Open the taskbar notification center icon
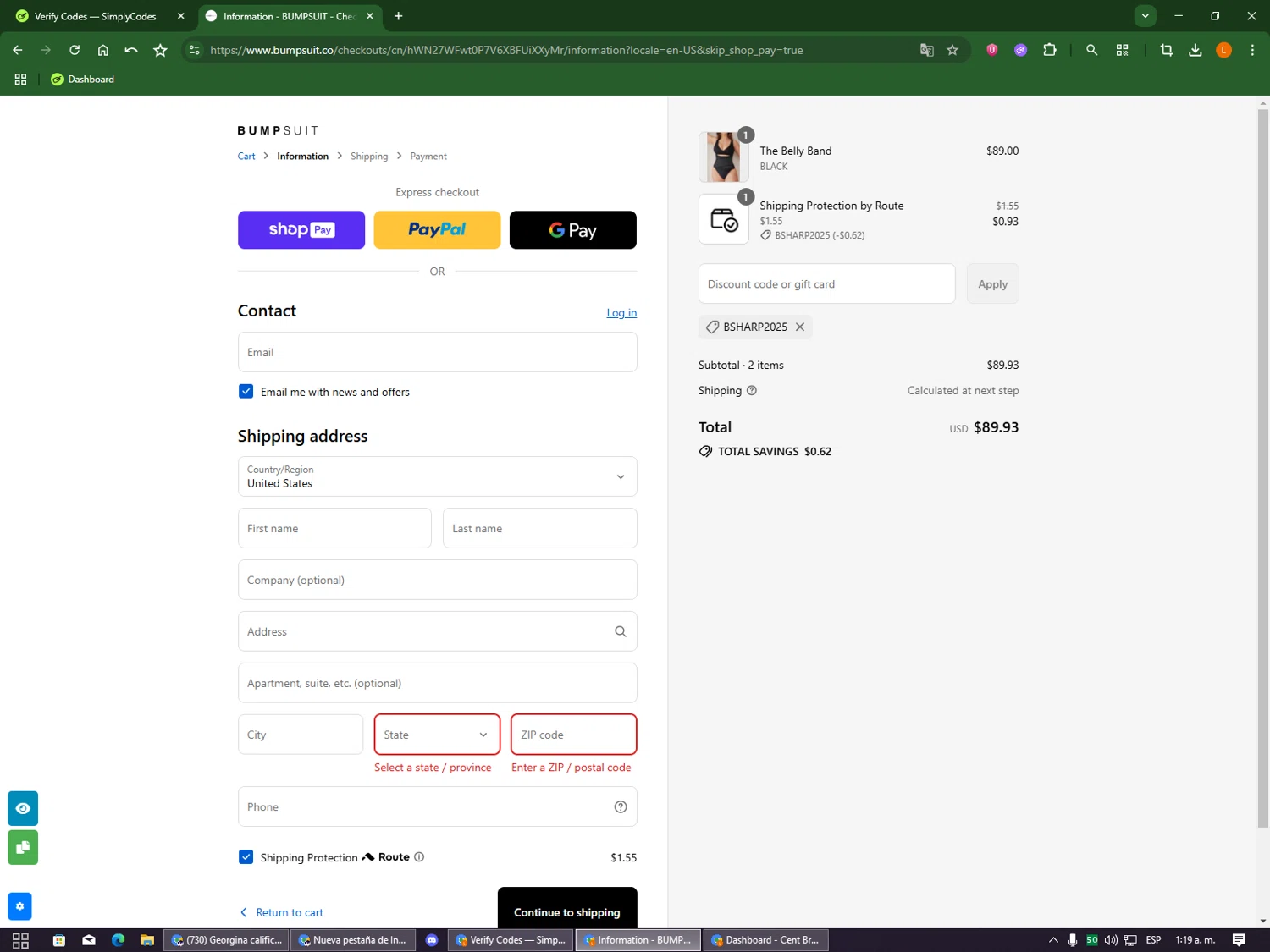This screenshot has width=1270, height=952. (x=1239, y=939)
